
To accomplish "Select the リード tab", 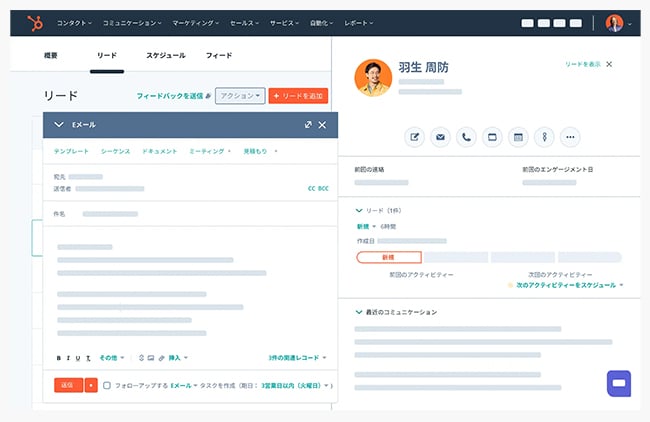I will 107,55.
